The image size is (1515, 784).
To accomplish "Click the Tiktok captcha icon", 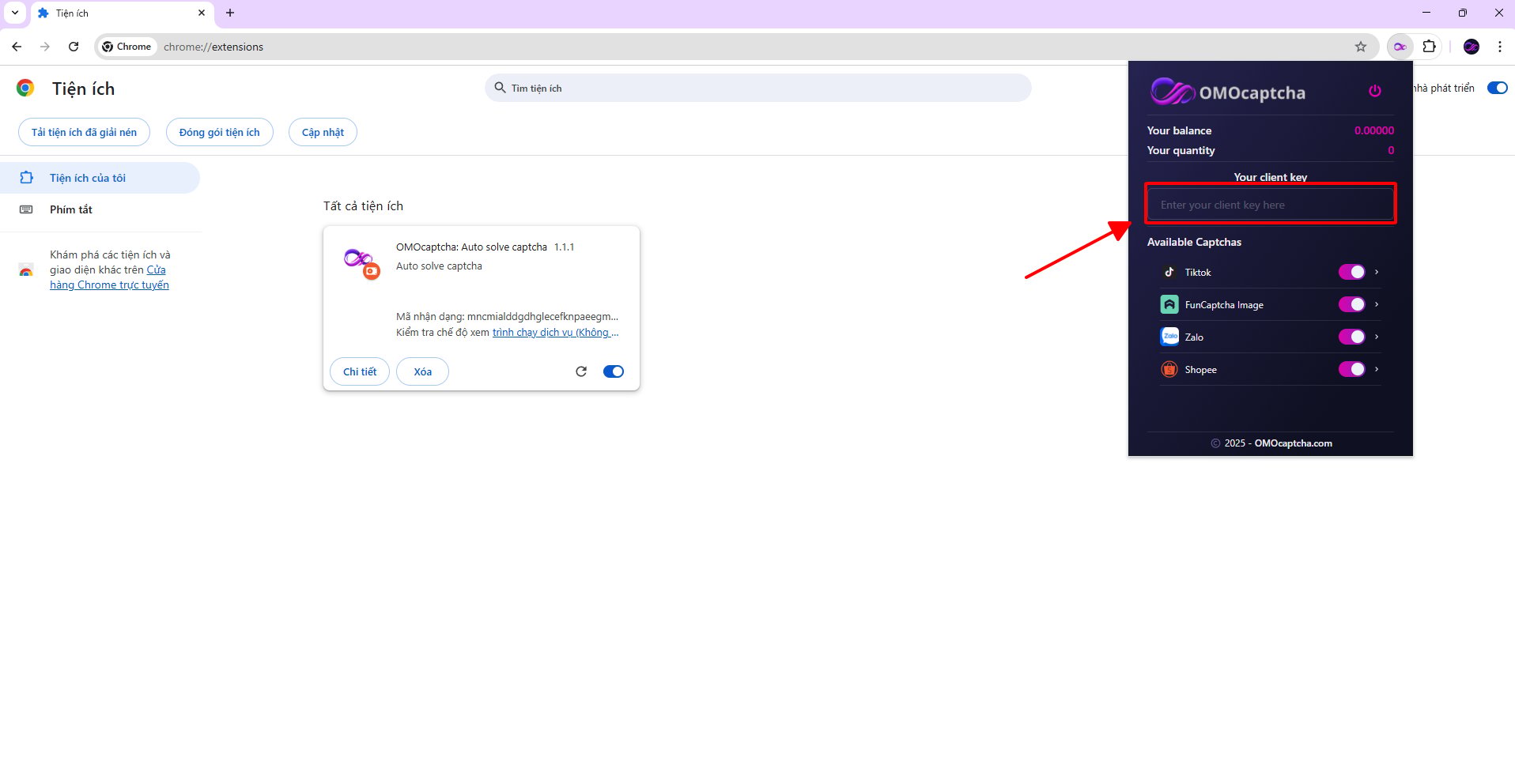I will point(1169,272).
